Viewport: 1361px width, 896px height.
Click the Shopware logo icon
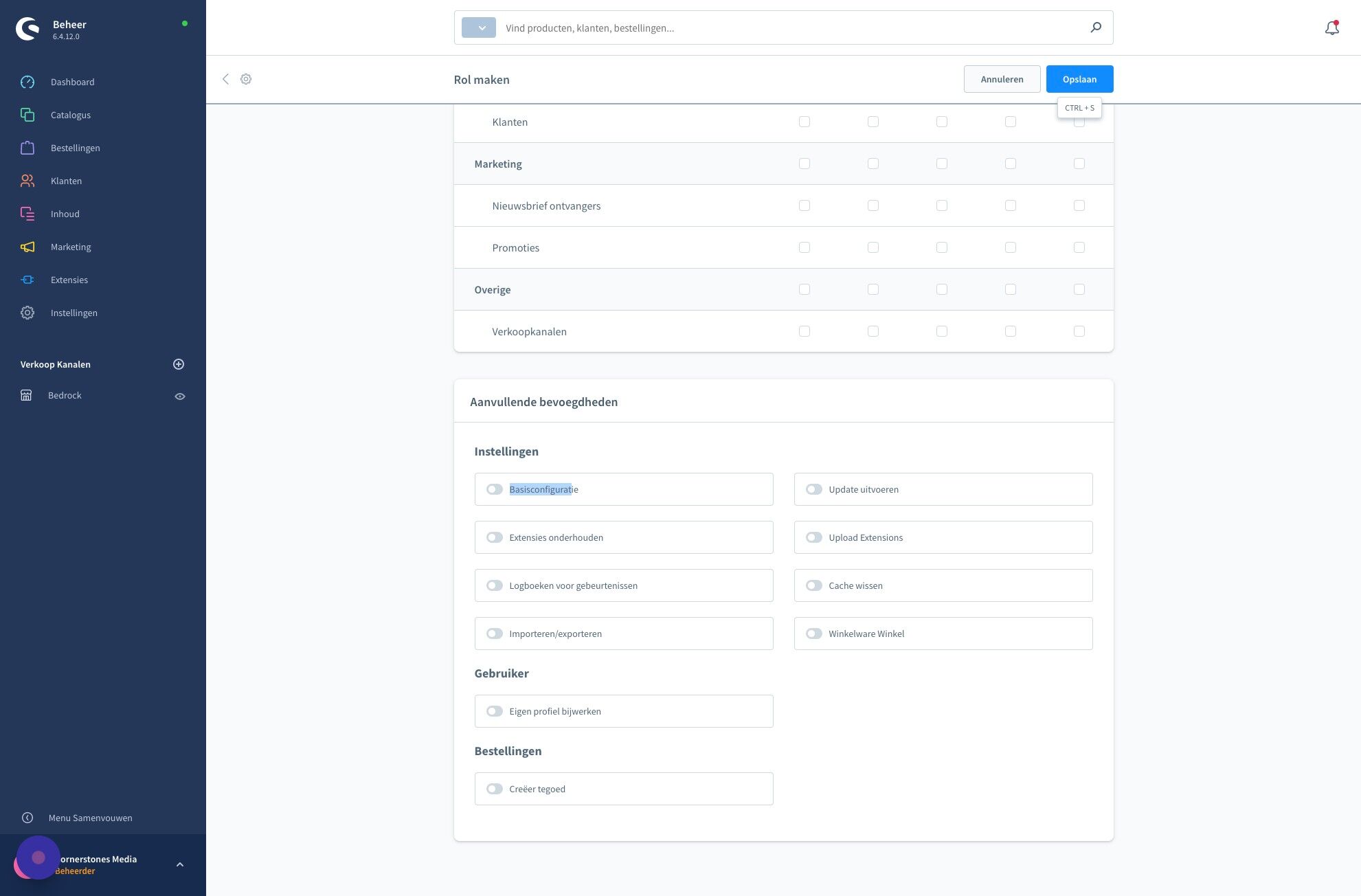pos(27,29)
